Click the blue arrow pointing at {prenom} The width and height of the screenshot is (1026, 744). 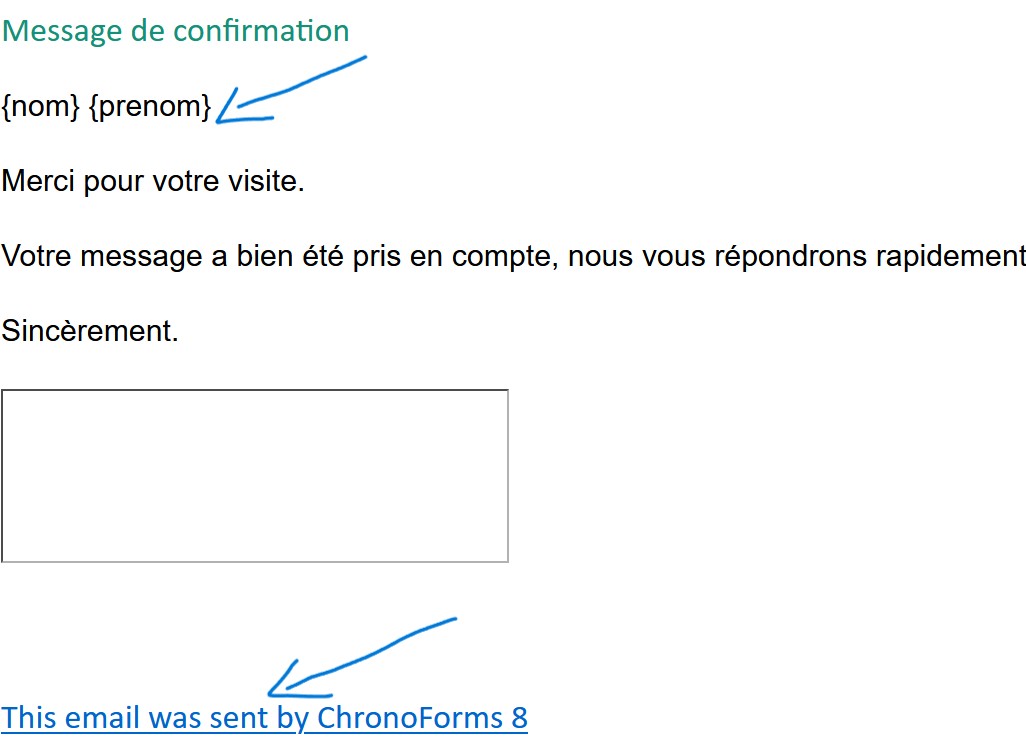[290, 88]
